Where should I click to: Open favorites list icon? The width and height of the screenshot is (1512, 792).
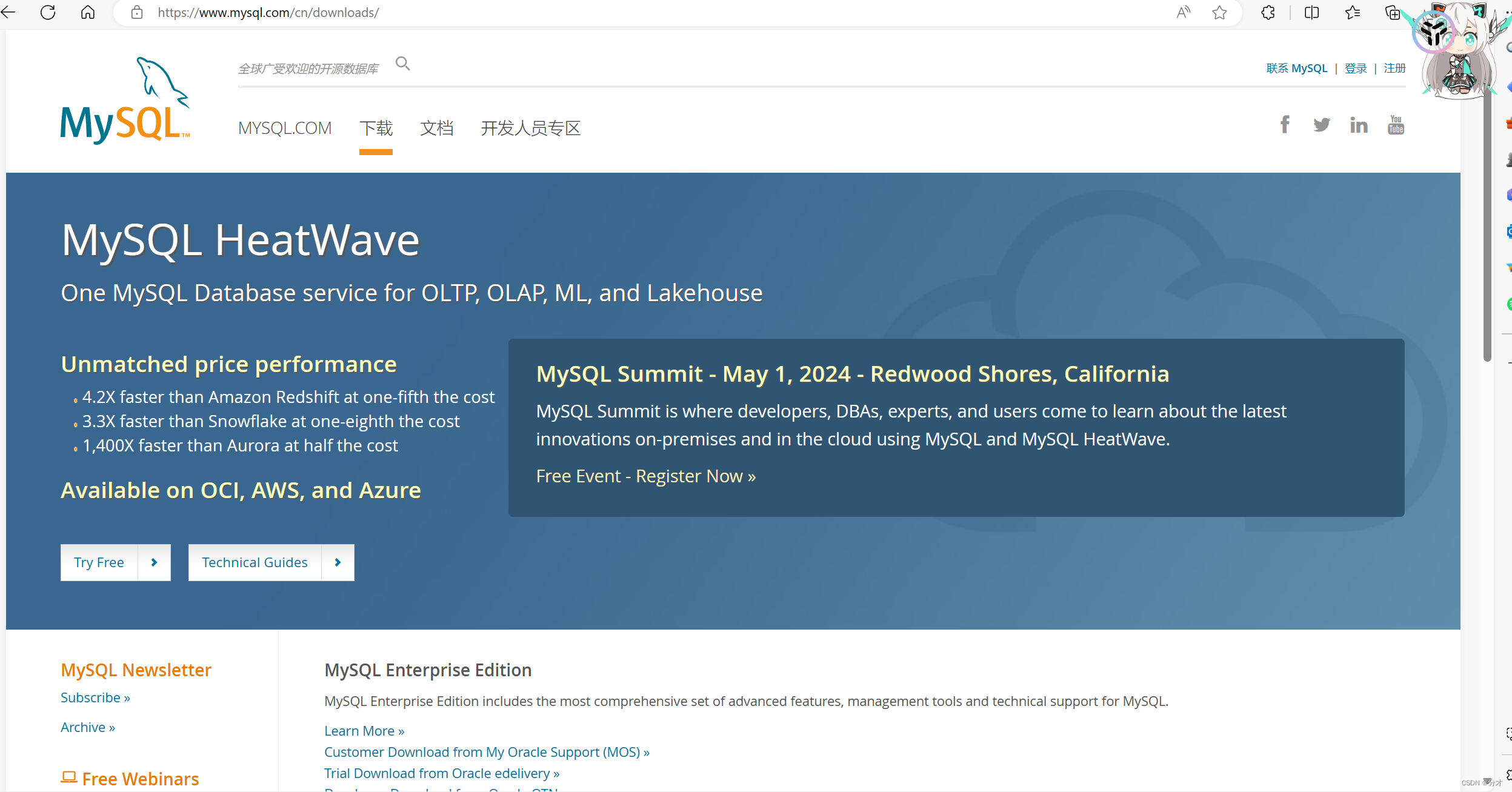point(1353,12)
